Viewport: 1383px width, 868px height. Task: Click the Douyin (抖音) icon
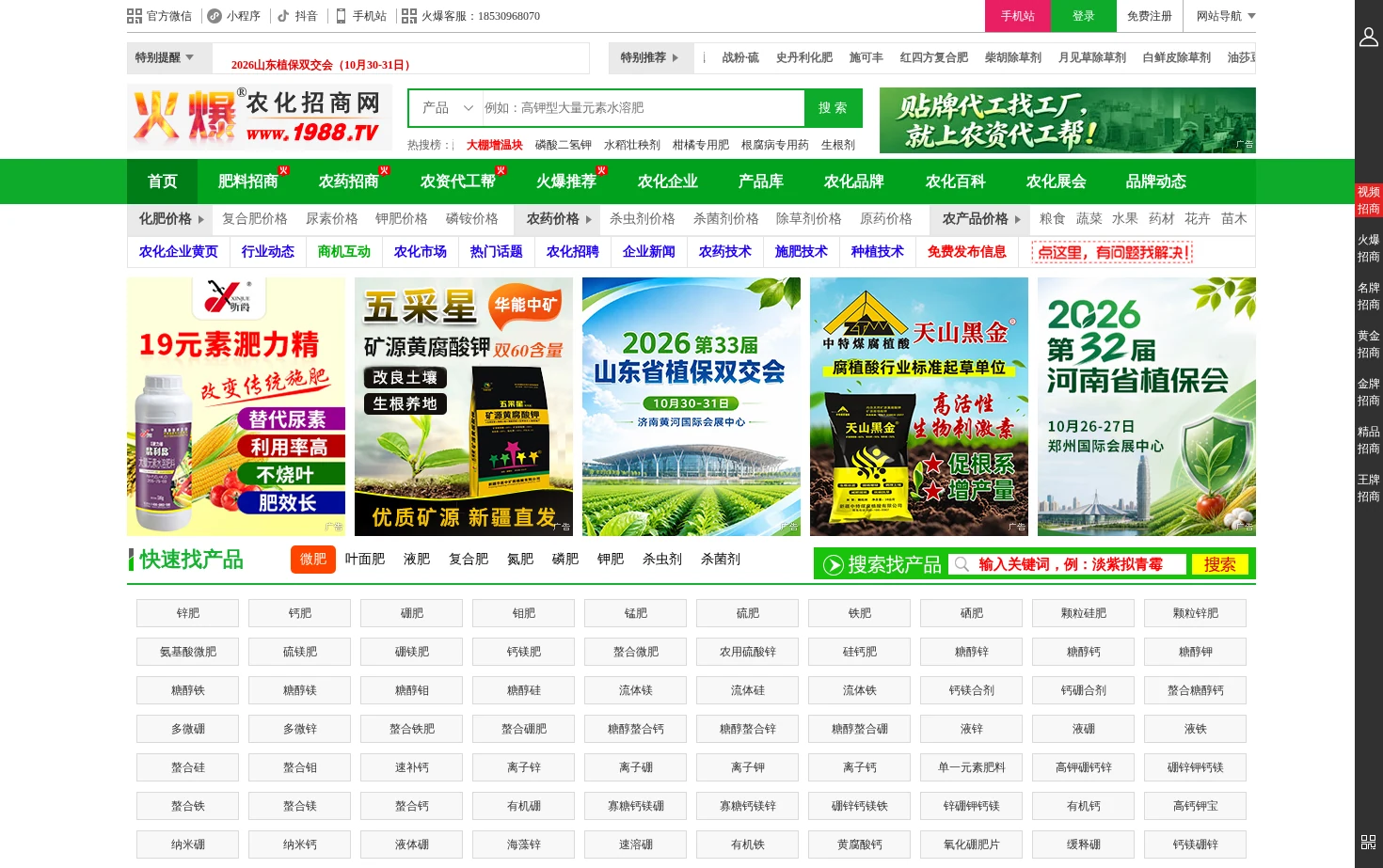283,16
